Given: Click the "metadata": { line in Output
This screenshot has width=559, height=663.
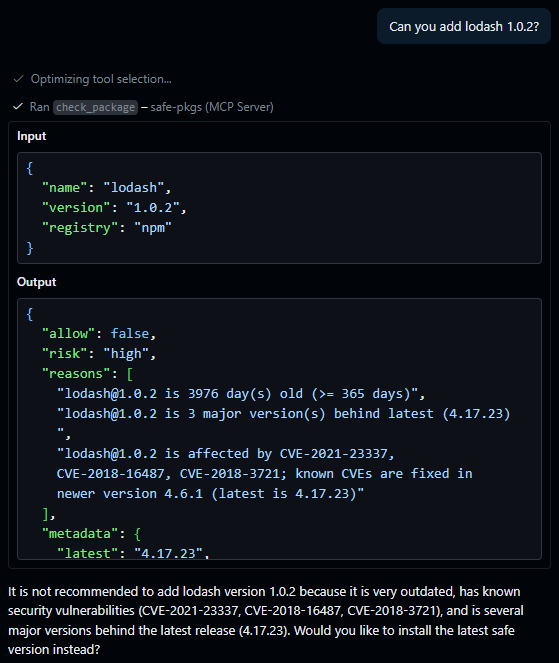Looking at the screenshot, I should pyautogui.click(x=91, y=534).
